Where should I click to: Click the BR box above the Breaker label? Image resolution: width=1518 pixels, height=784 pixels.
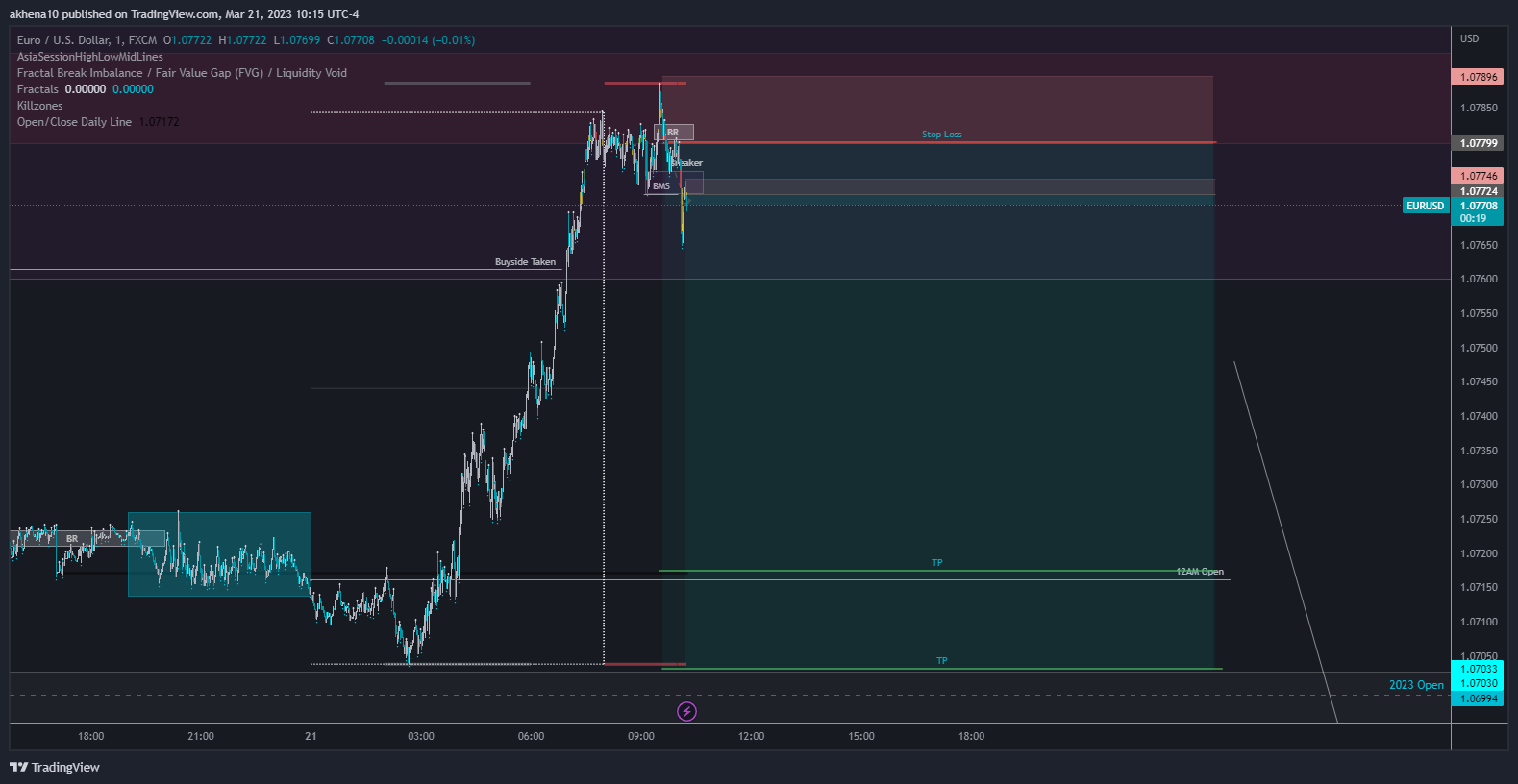point(674,133)
